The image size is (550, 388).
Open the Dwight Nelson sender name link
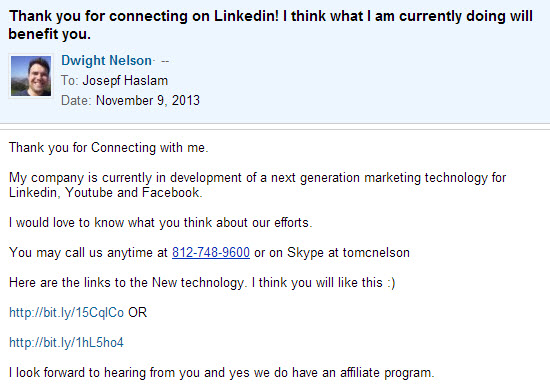point(106,61)
